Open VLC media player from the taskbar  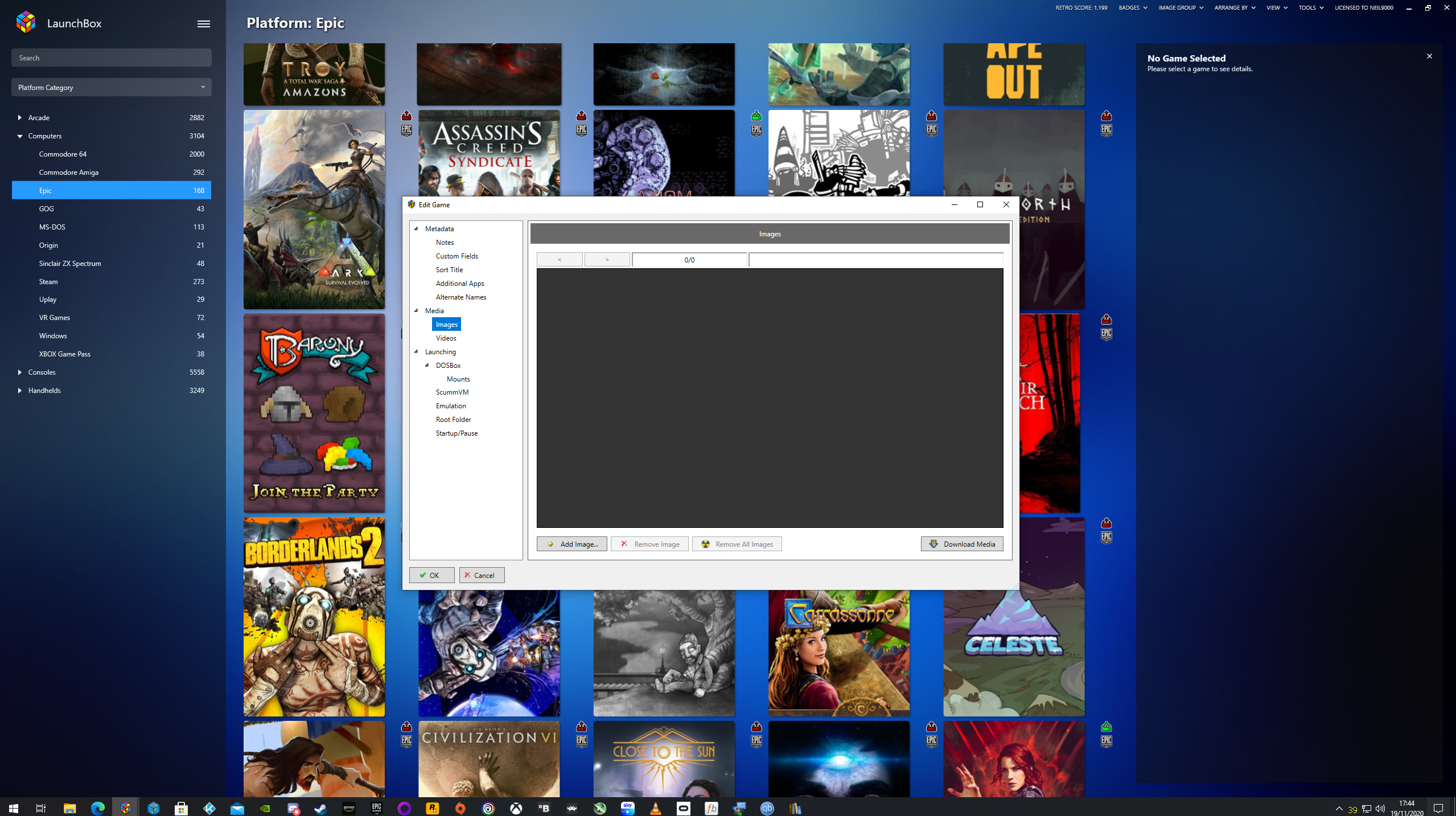coord(655,808)
